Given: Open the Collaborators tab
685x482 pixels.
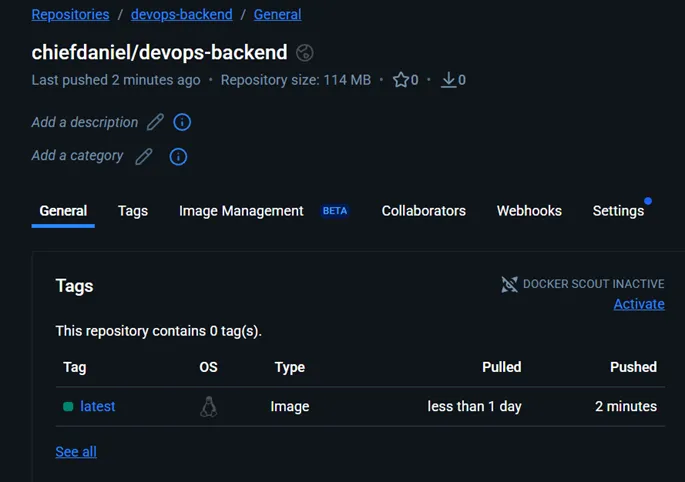Looking at the screenshot, I should tap(424, 211).
